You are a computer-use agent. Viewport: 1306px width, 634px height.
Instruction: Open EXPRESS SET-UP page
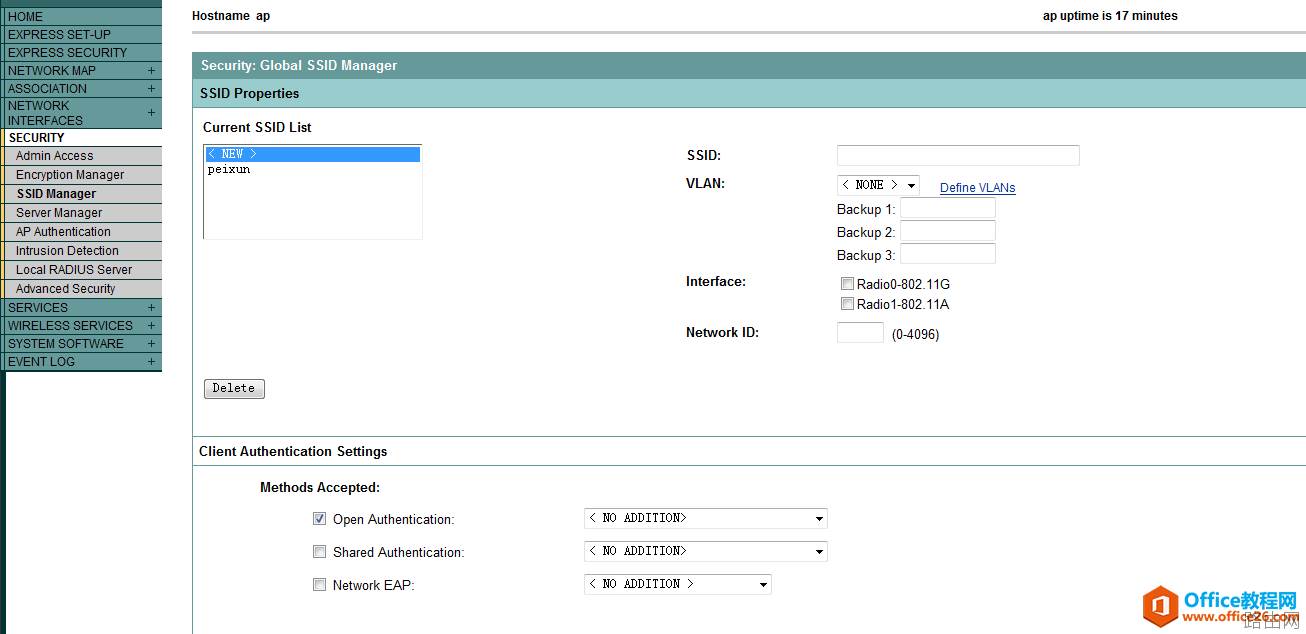pyautogui.click(x=59, y=34)
